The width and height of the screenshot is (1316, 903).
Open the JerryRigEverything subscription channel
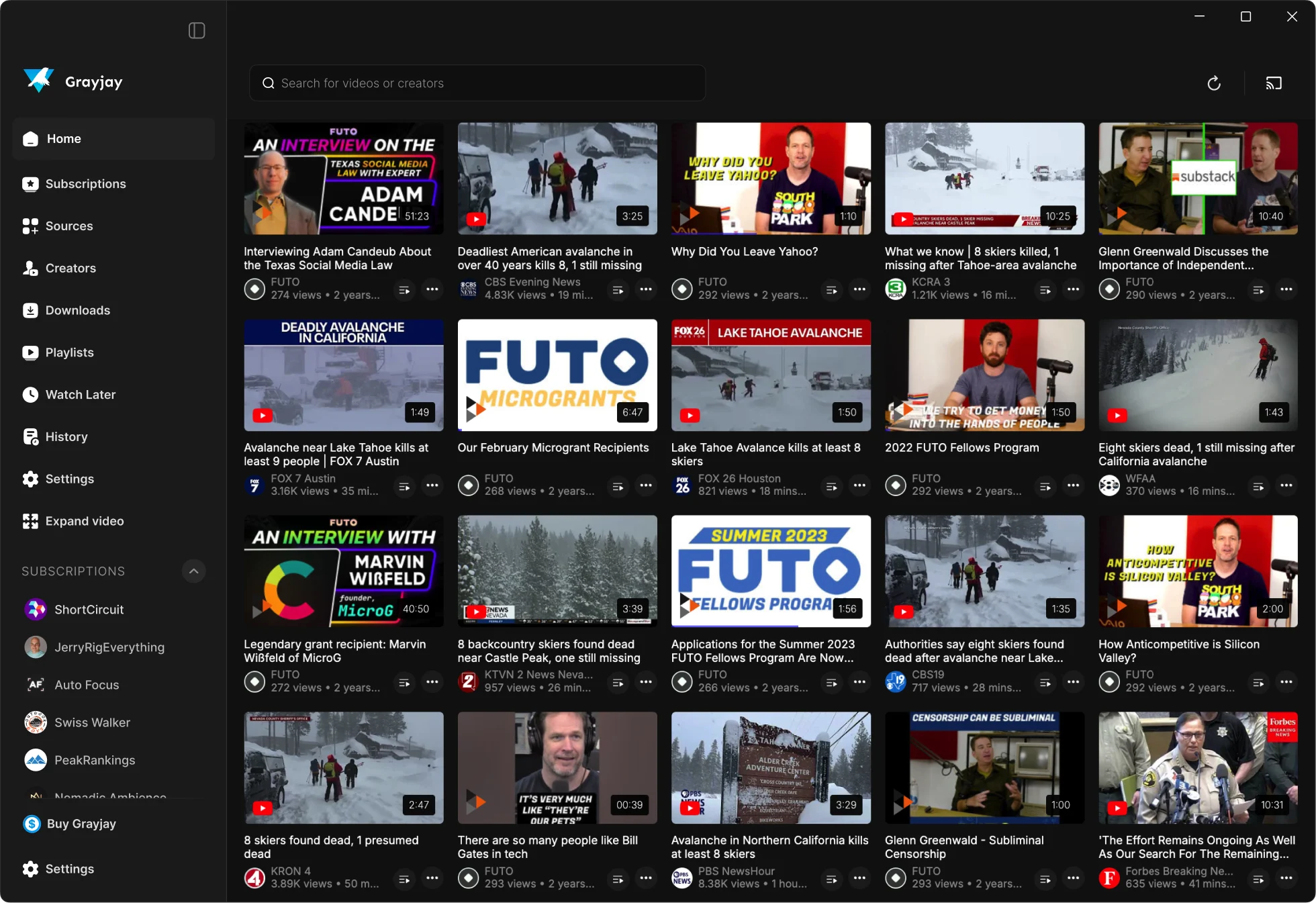point(109,647)
